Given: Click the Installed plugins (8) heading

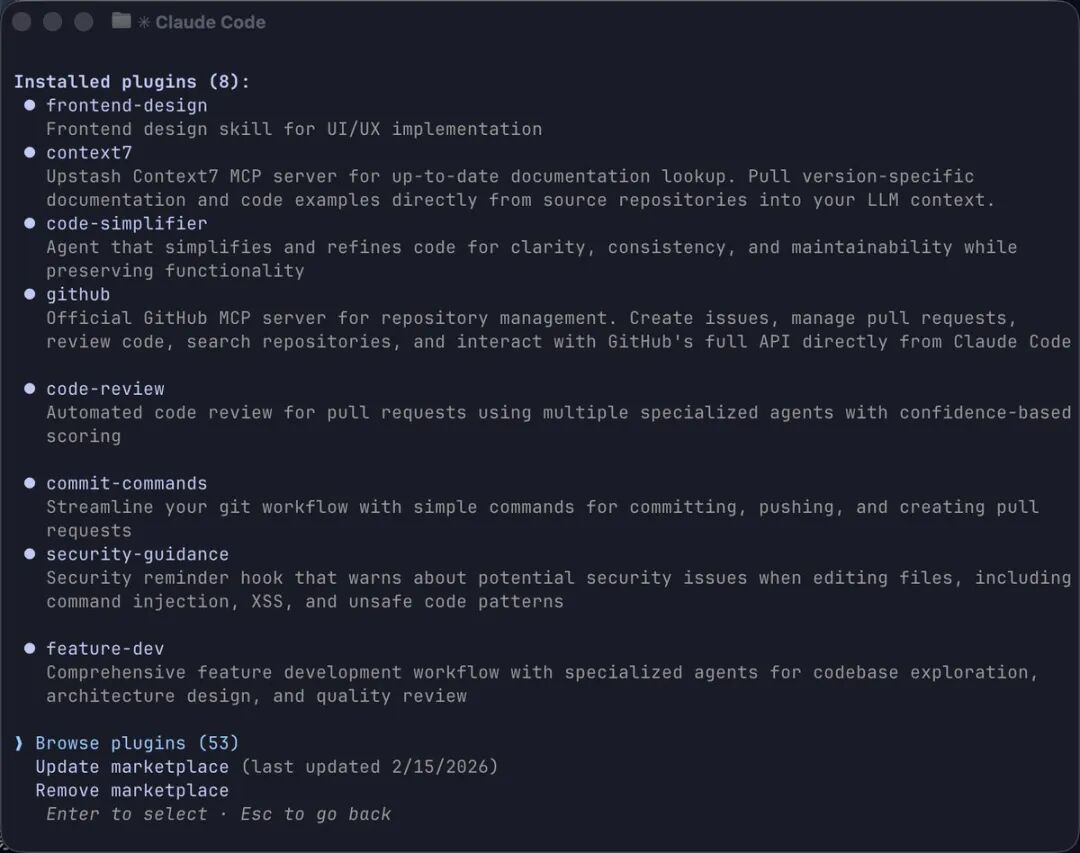Looking at the screenshot, I should tap(132, 81).
